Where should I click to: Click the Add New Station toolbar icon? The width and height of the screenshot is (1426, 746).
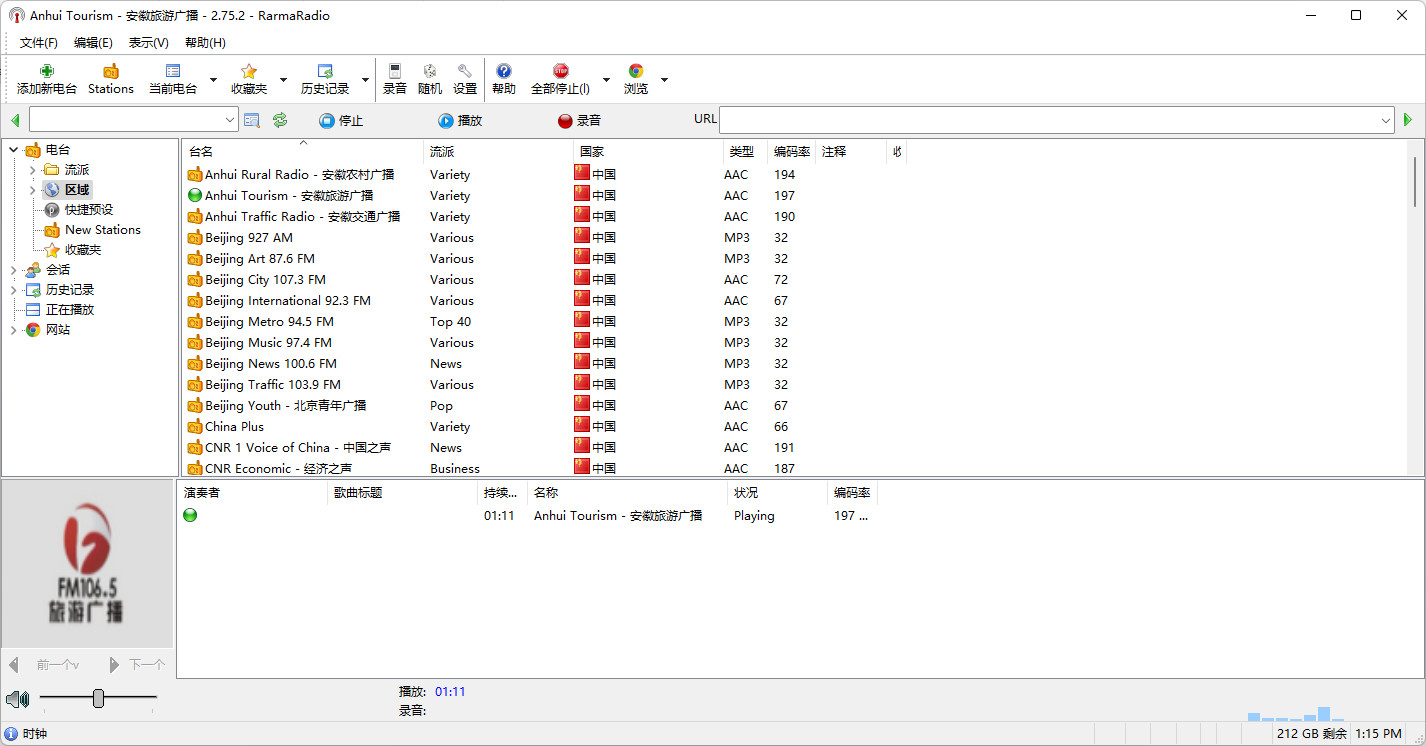tap(46, 71)
